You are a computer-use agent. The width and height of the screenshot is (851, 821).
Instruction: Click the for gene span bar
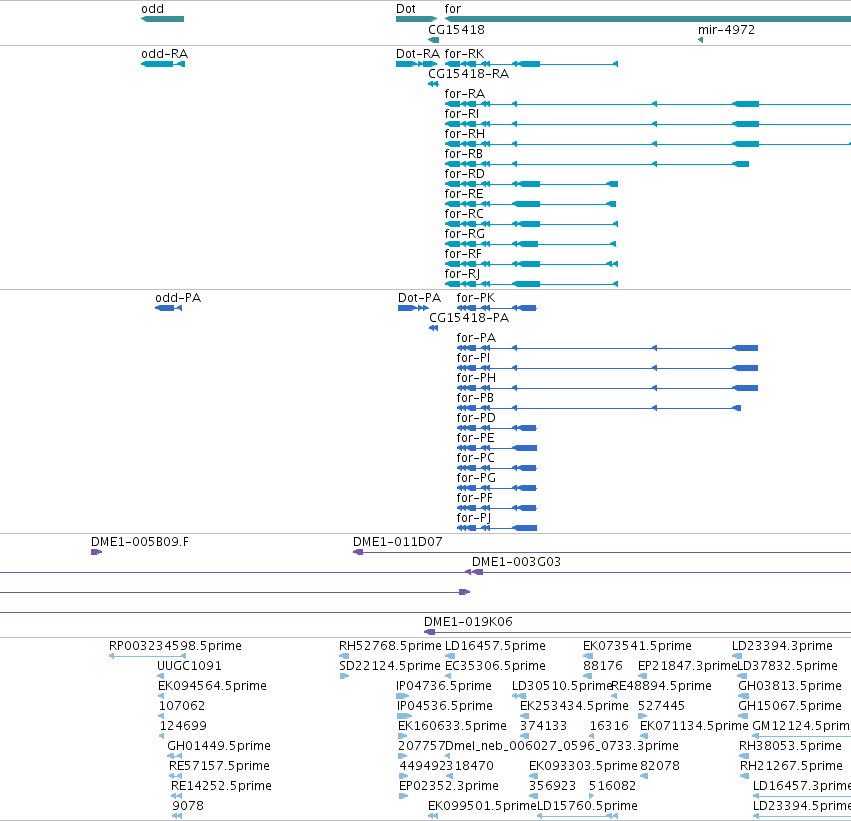click(x=647, y=19)
